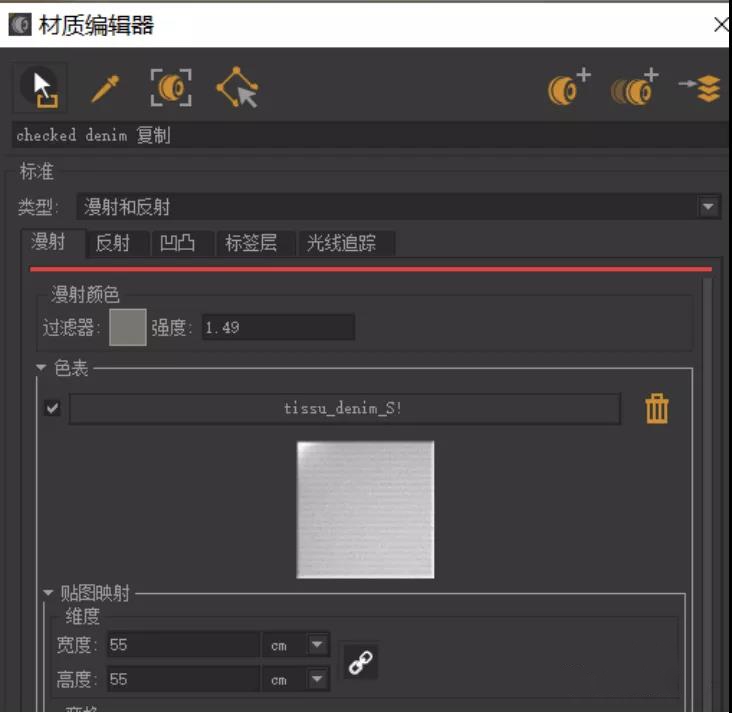The width and height of the screenshot is (732, 713).
Task: Click the frame material in view icon
Action: pos(171,88)
